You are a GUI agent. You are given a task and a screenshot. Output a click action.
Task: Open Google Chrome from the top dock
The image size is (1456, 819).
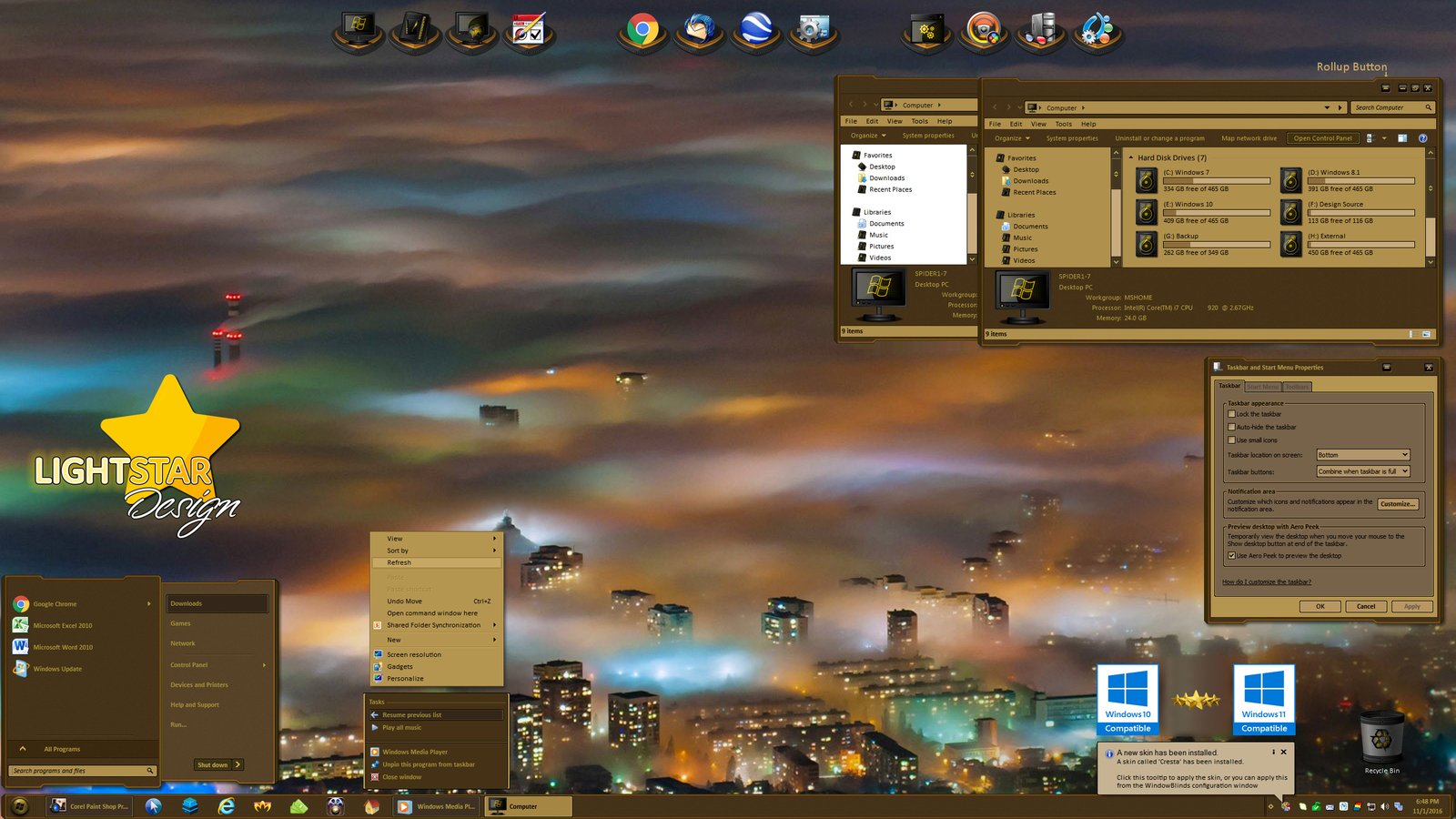(642, 29)
